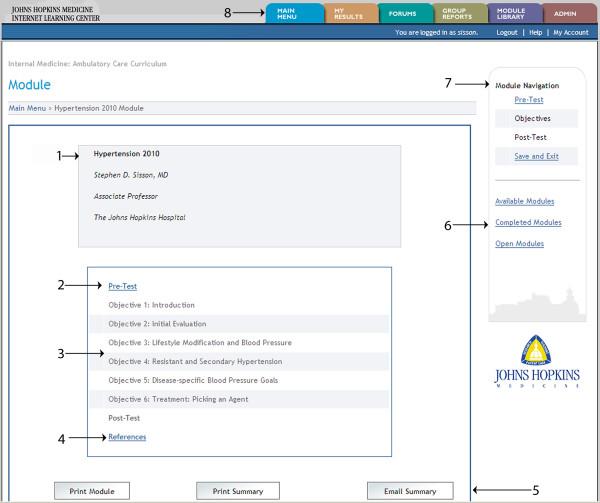Screen dimensions: 600x503
Task: Click the Hypertension 2010 Module breadcrumb text
Action: coord(99,108)
